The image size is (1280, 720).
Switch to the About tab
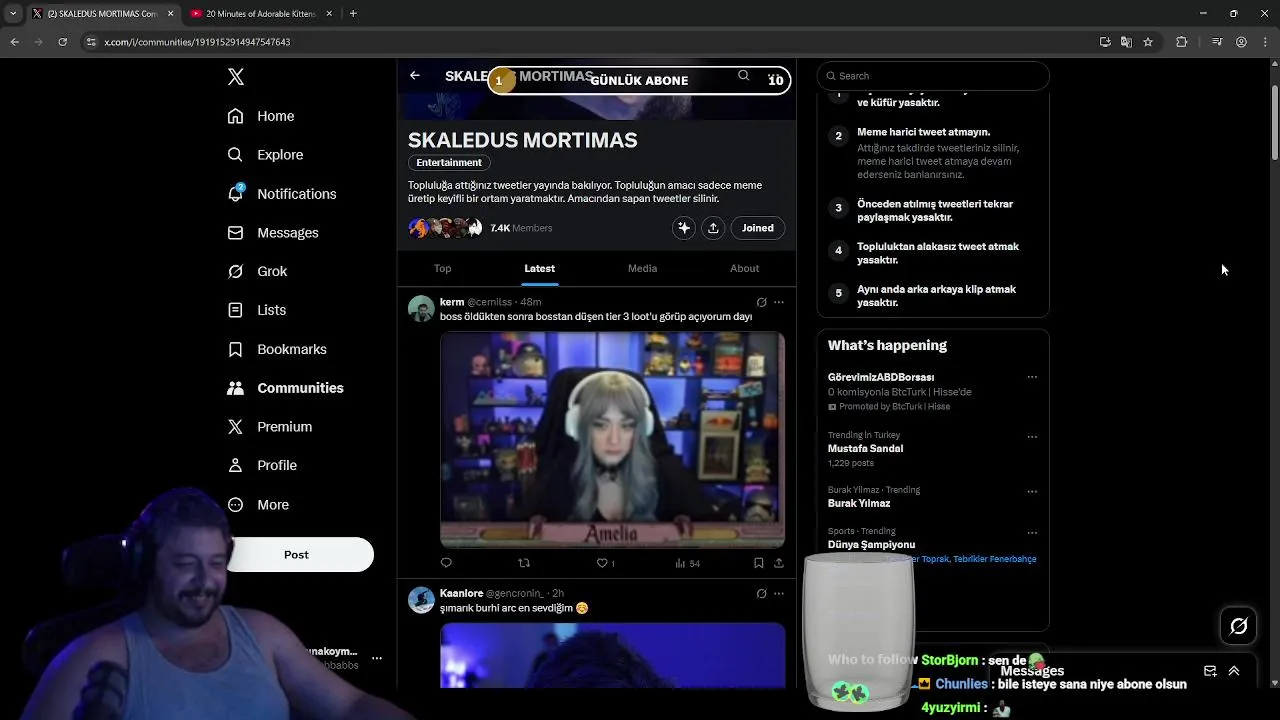click(x=744, y=268)
